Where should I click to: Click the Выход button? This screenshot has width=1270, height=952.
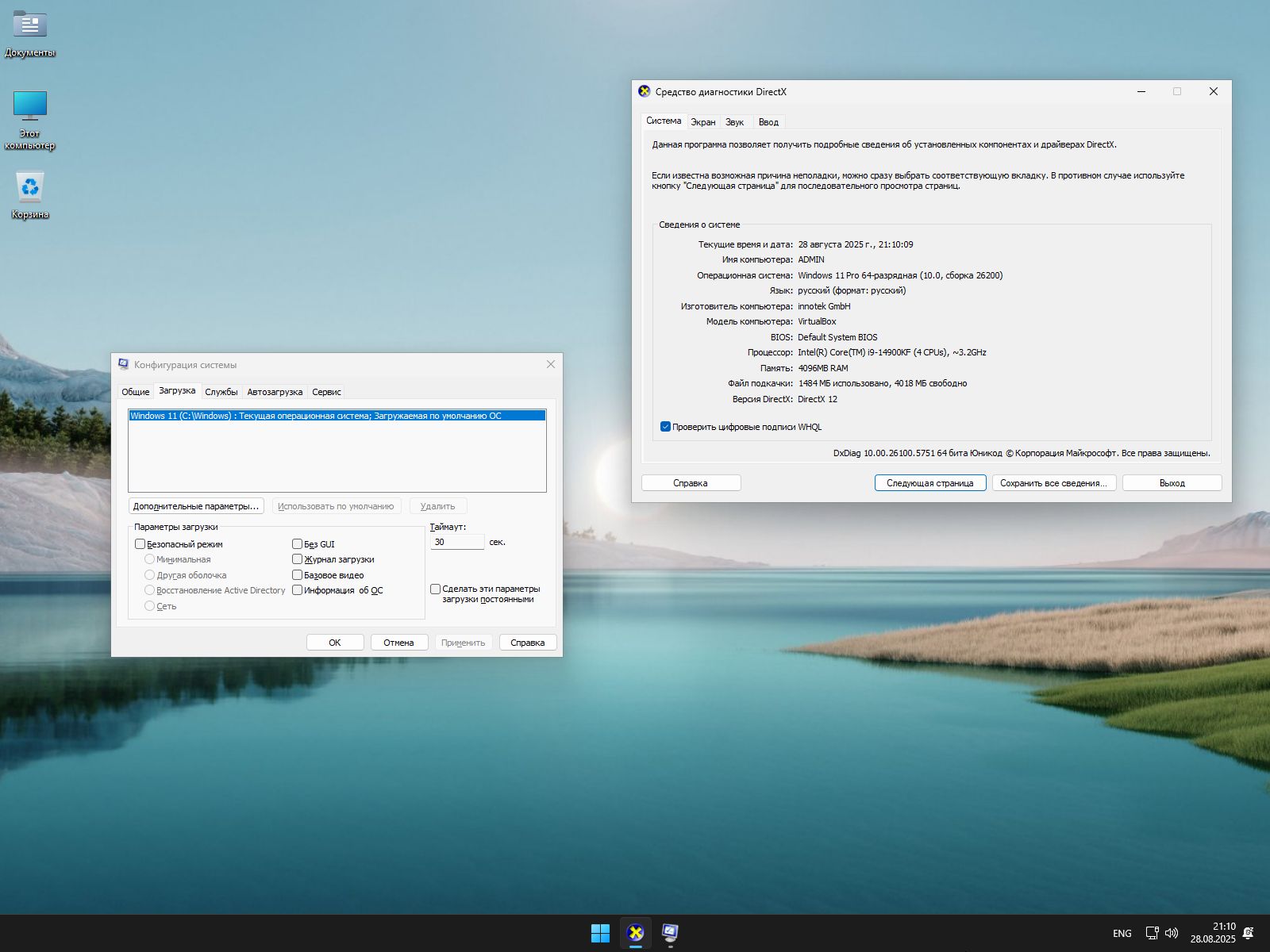(x=1172, y=483)
